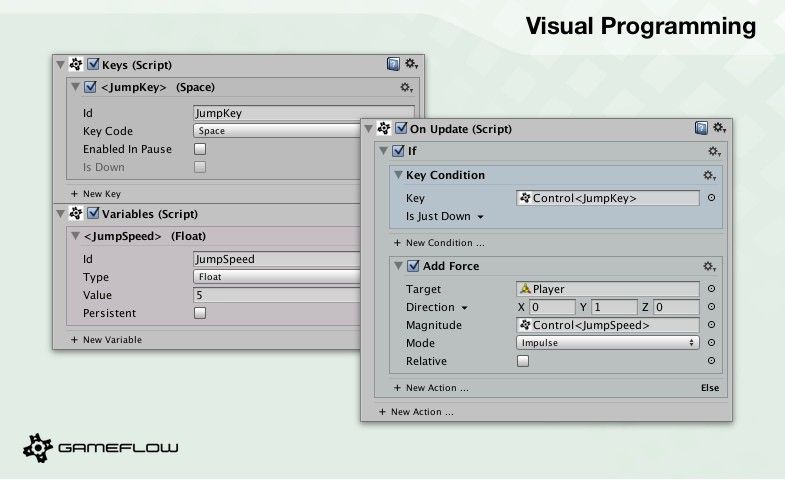
Task: Click the + New Key button
Action: (96, 194)
